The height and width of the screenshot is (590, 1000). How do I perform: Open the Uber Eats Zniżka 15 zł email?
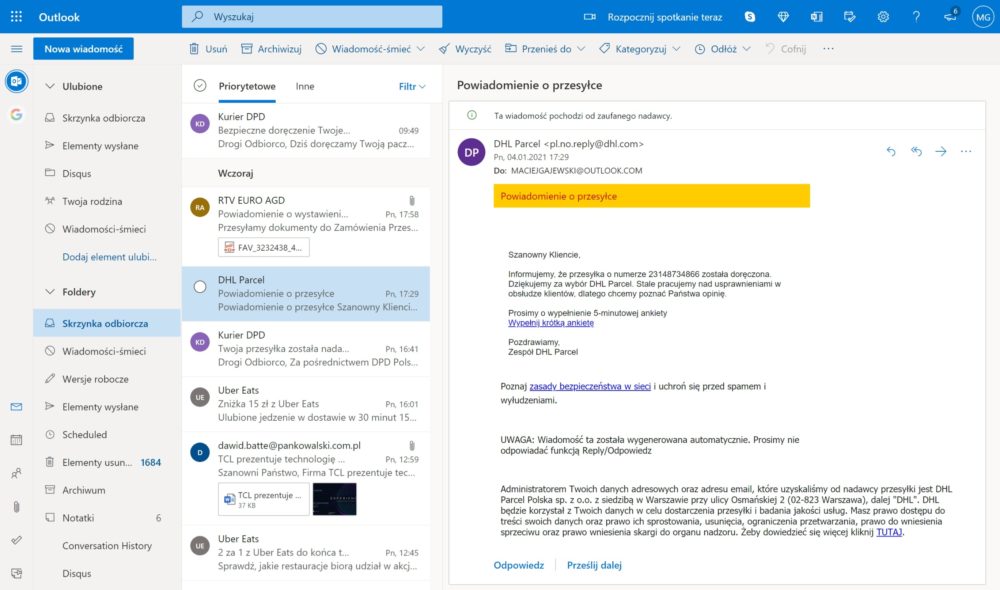click(306, 404)
